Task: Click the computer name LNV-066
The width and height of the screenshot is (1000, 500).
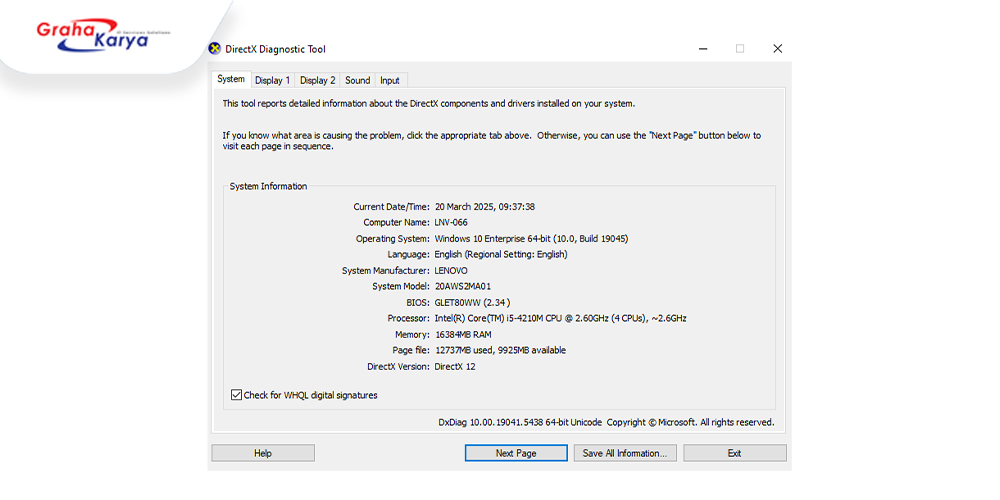Action: tap(452, 223)
